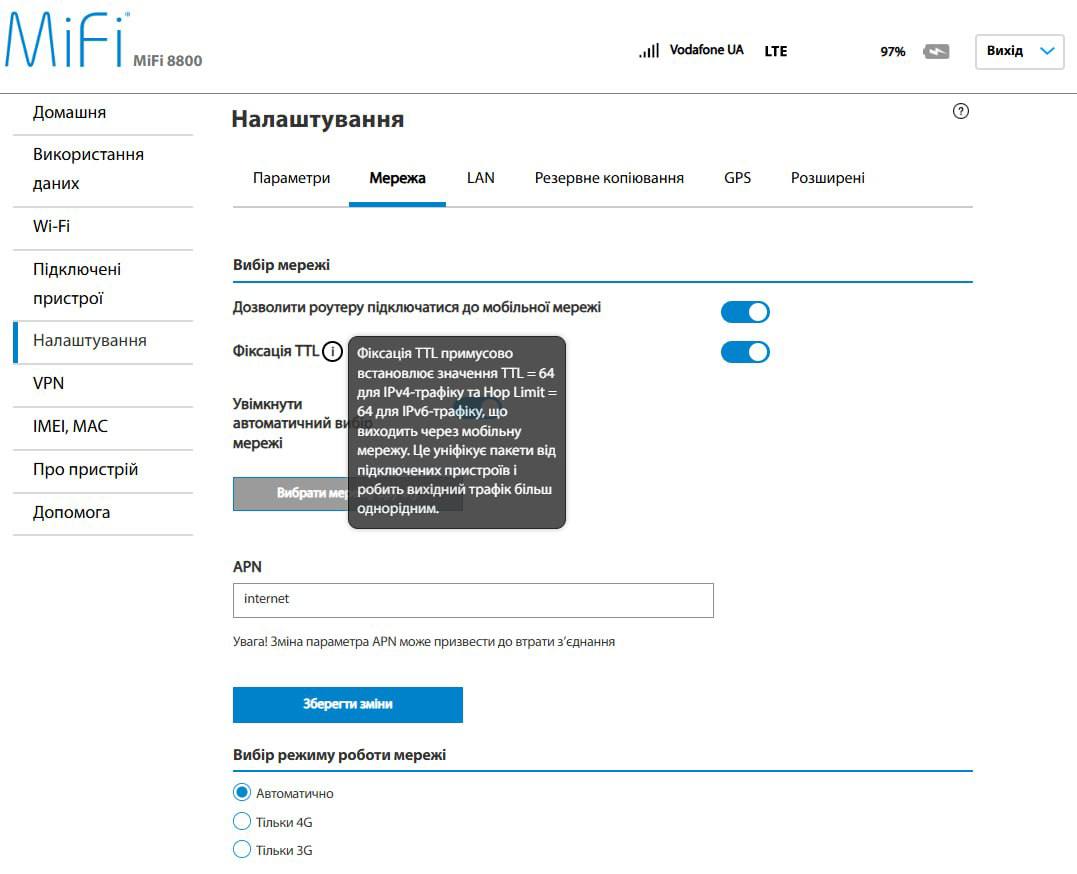Image resolution: width=1077 pixels, height=874 pixels.
Task: Toggle the Фіксація TTL switch
Action: tap(745, 352)
